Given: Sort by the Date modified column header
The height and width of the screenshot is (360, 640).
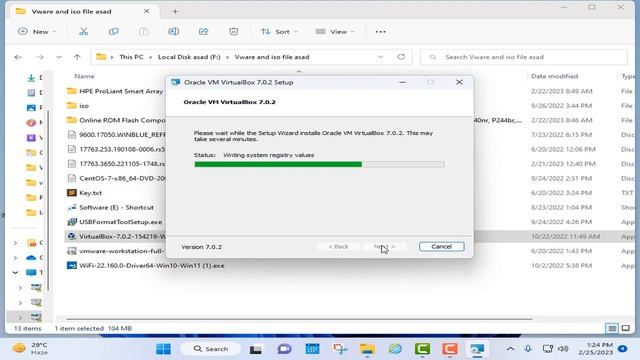Looking at the screenshot, I should 554,76.
